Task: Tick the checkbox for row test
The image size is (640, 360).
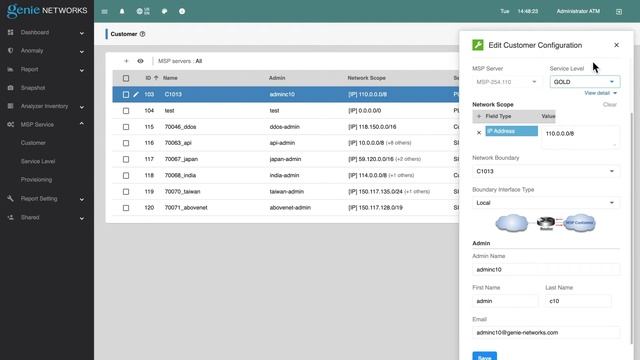Action: [126, 111]
